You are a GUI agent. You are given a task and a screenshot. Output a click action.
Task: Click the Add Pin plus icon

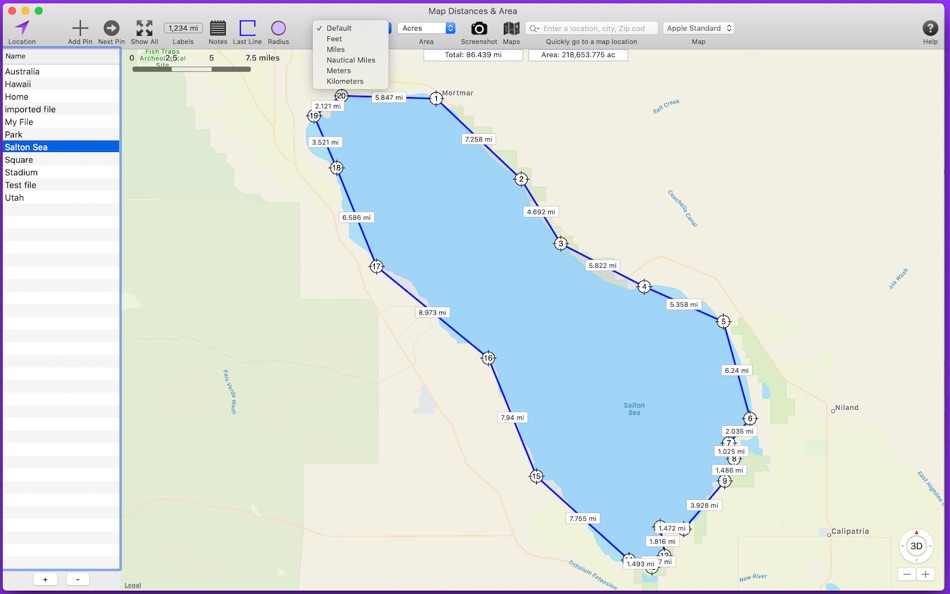[80, 28]
